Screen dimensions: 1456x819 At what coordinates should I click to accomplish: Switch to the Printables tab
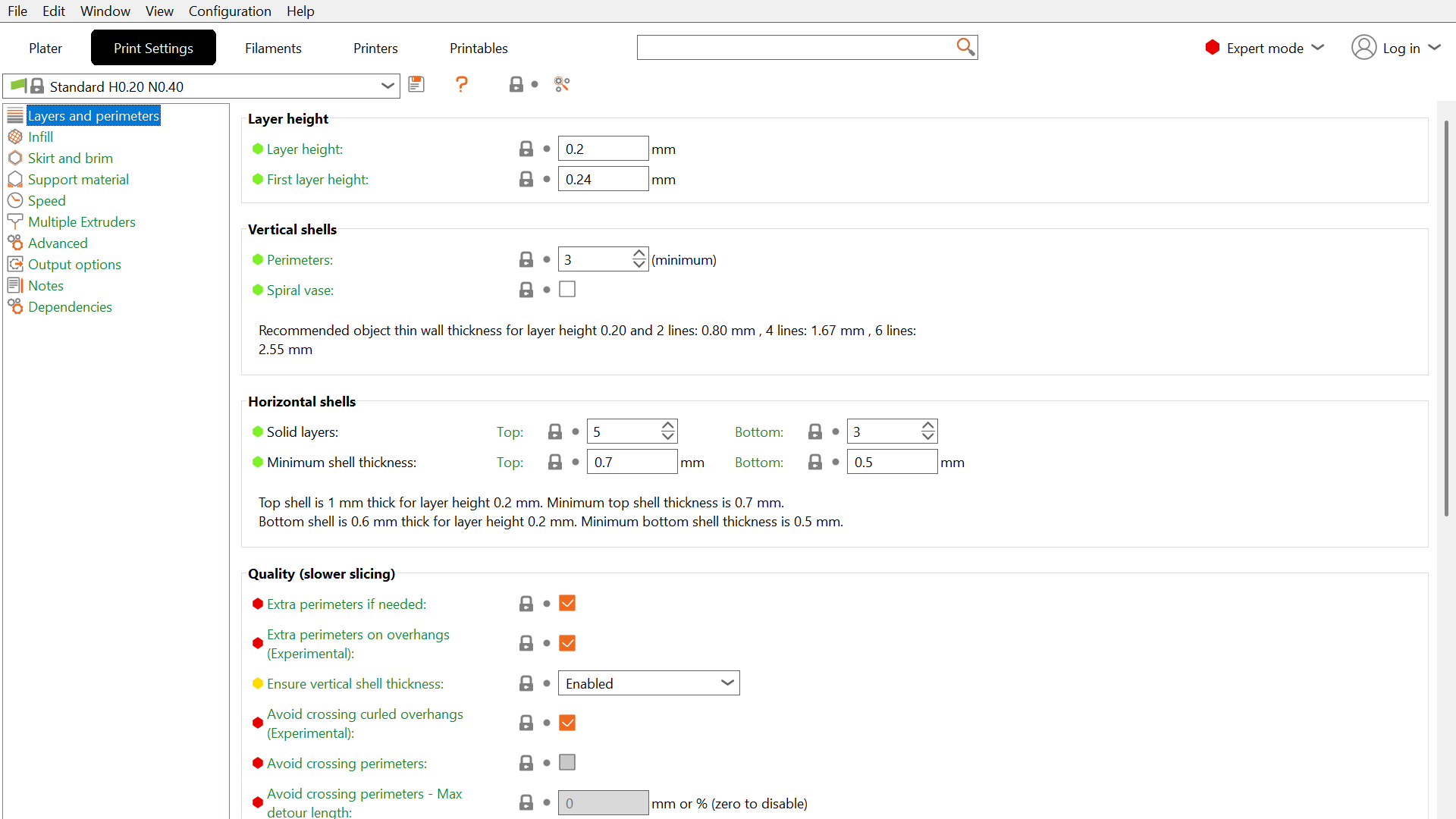tap(479, 48)
